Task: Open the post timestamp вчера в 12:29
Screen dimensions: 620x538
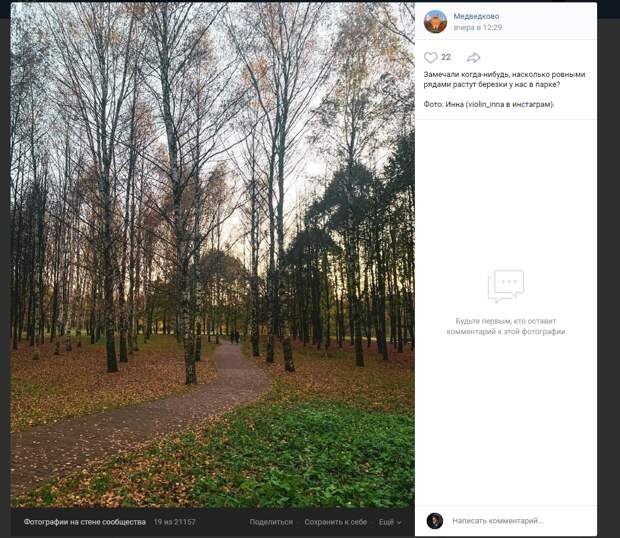Action: coord(478,27)
